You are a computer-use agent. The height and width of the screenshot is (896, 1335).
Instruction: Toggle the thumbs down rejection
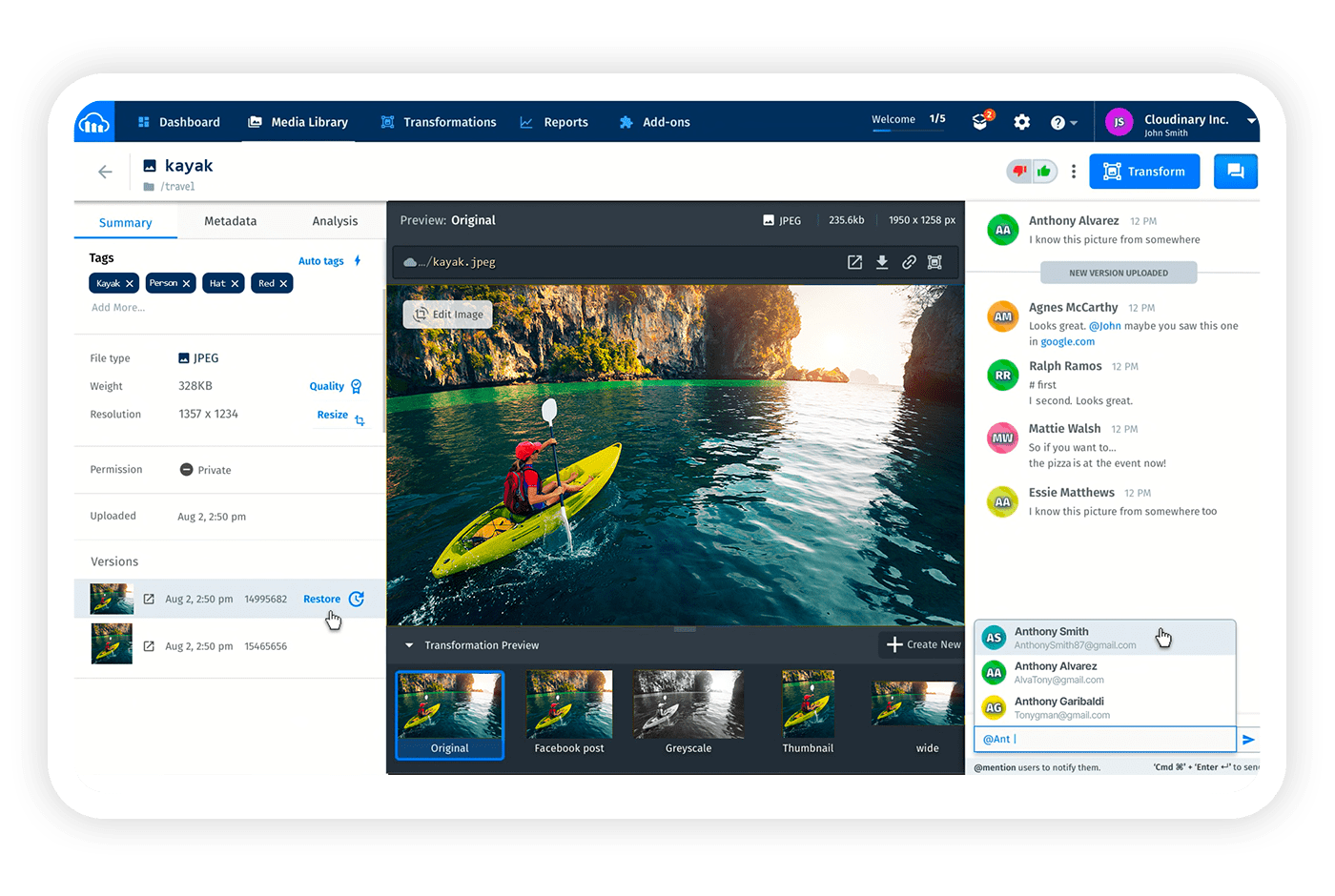tap(1019, 172)
